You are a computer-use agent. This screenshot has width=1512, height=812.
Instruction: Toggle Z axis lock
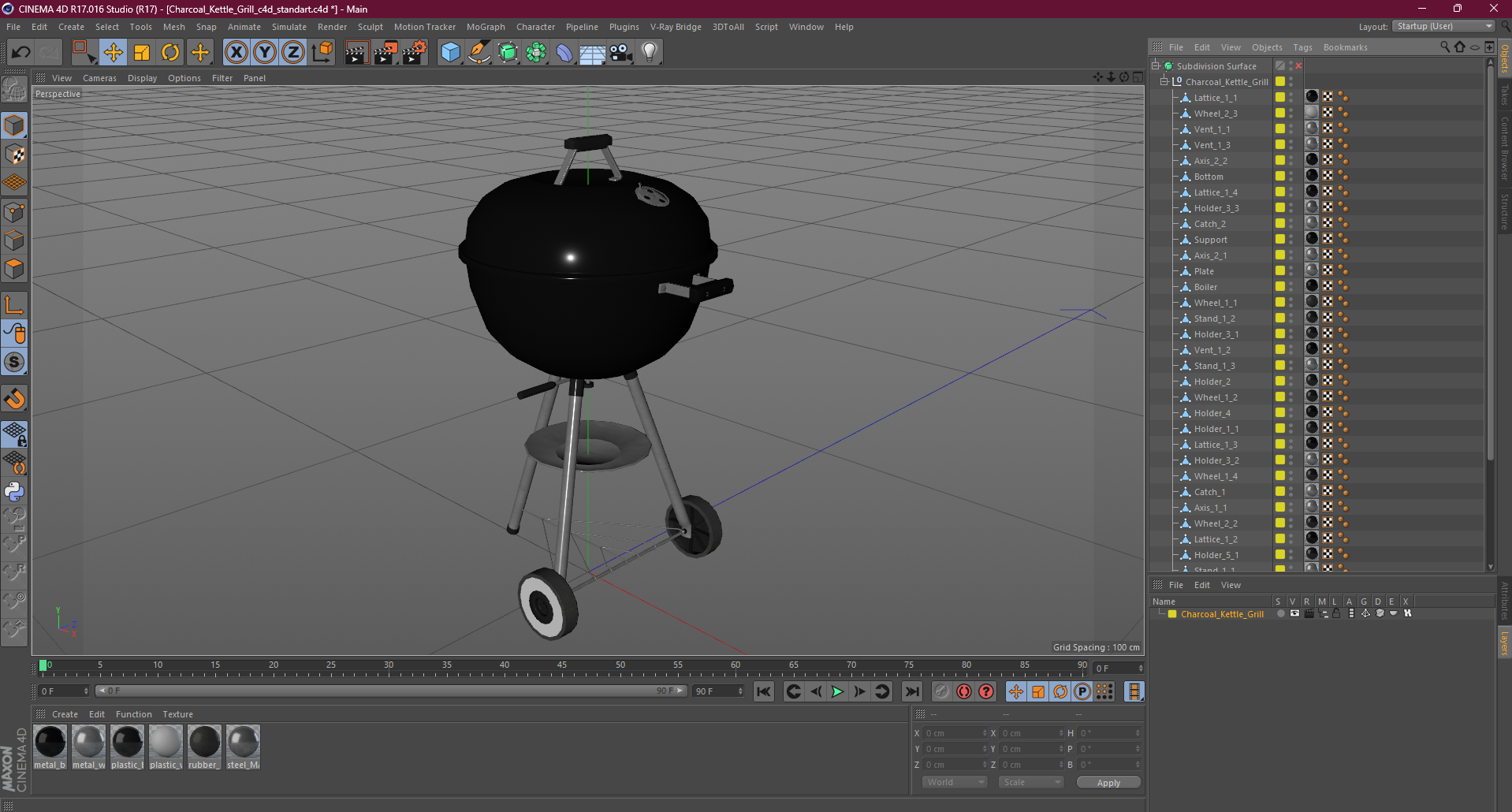click(293, 52)
